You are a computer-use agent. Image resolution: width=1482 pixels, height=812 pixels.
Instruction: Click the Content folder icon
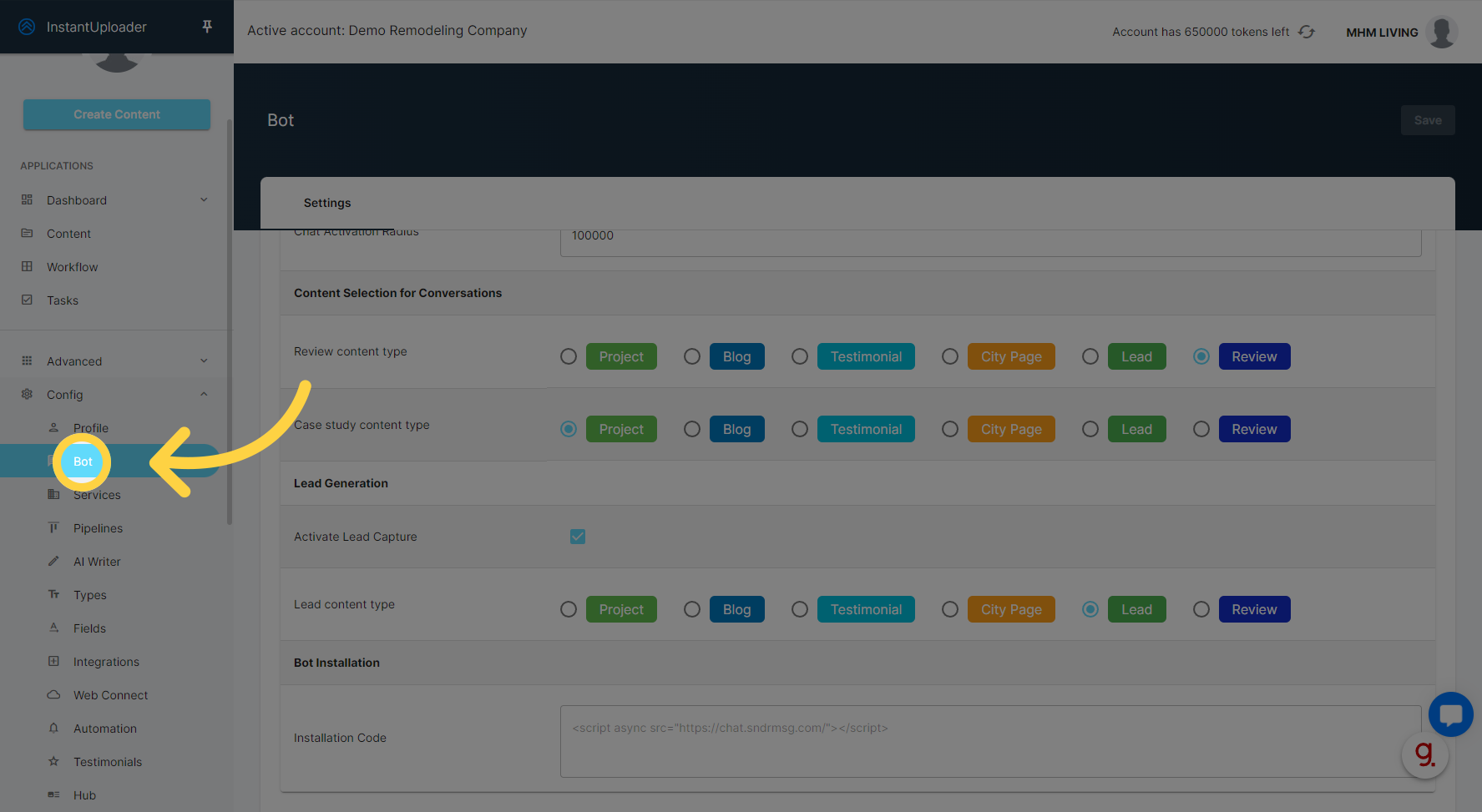(x=27, y=233)
